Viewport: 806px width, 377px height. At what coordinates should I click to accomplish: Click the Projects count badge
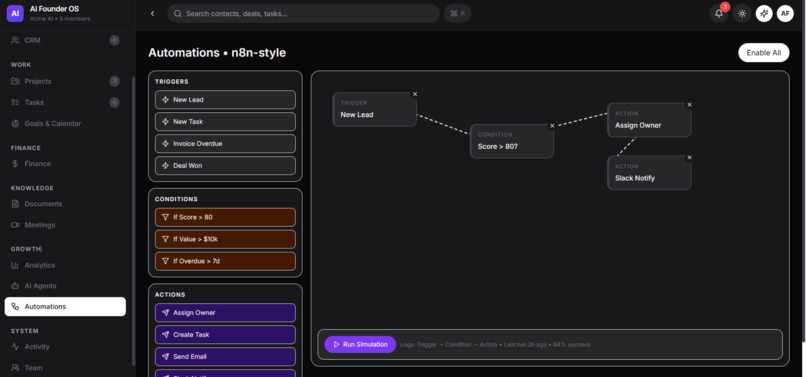pyautogui.click(x=114, y=81)
